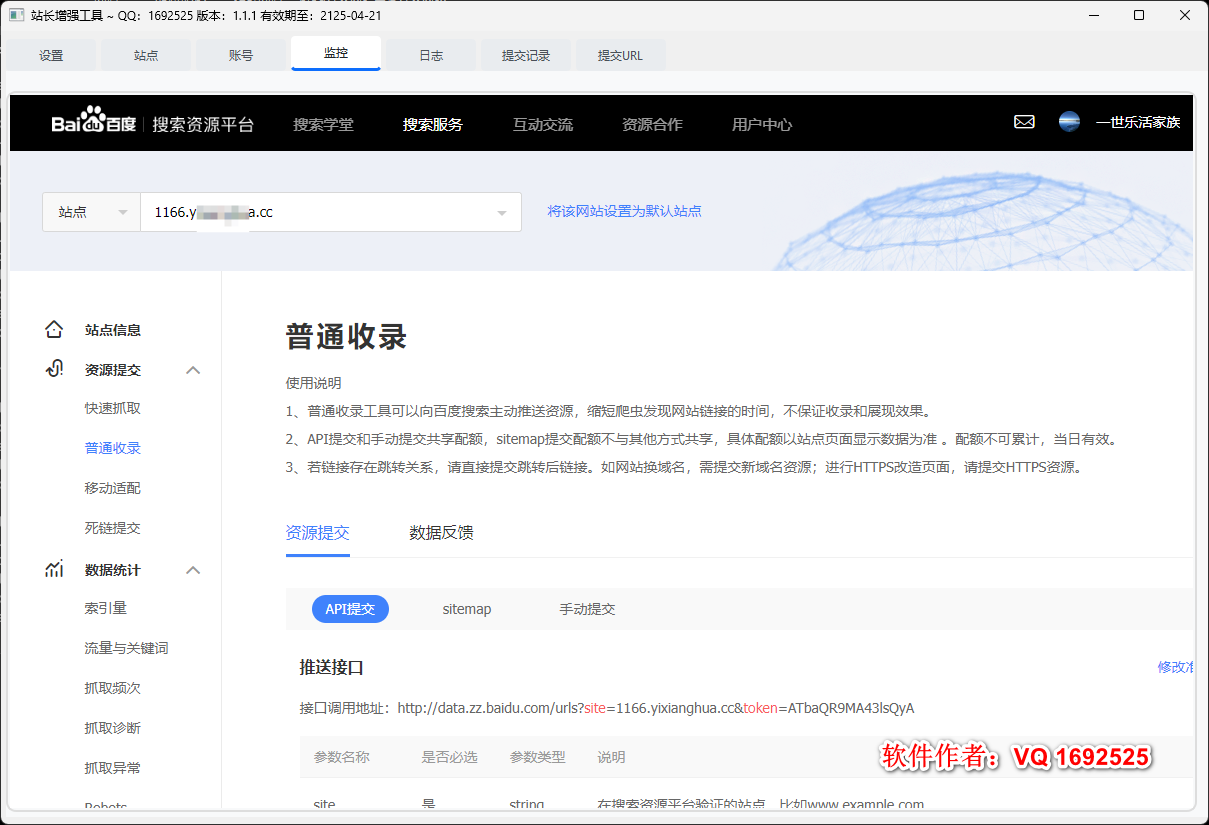Open 索引量 in sidebar

point(106,608)
